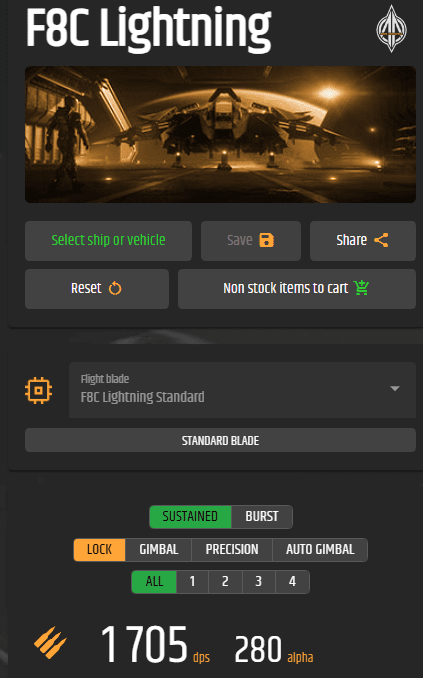The height and width of the screenshot is (678, 423).
Task: Click the Standard Blade button
Action: [221, 440]
